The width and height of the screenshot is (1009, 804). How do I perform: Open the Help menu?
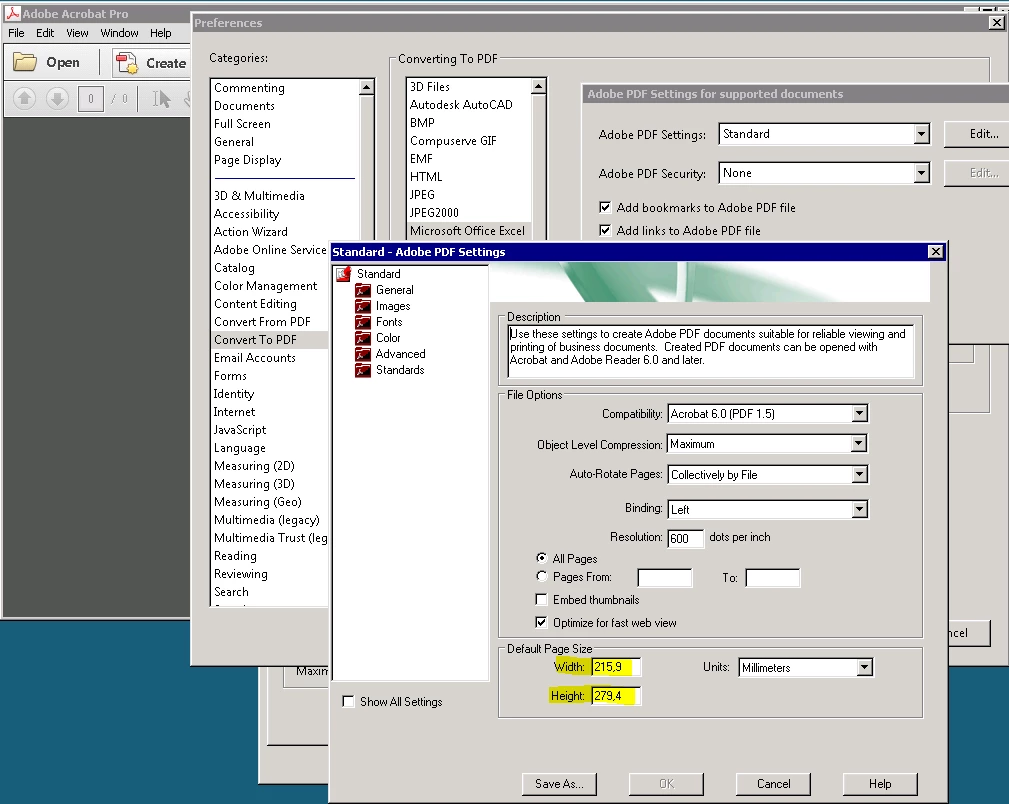pos(161,33)
